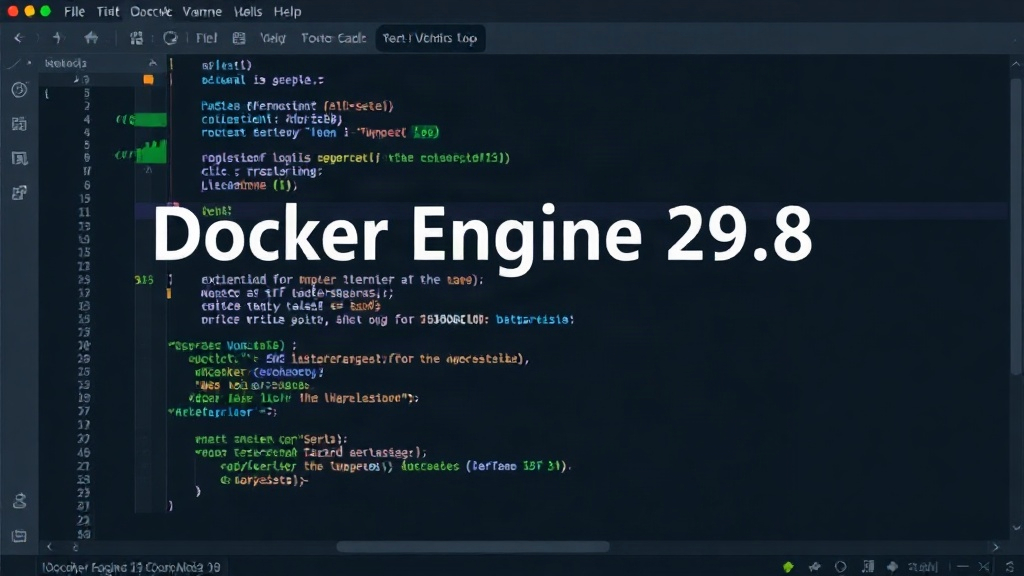Click the forward arrow toolbar icon
This screenshot has width=1024, height=576.
pyautogui.click(x=57, y=38)
